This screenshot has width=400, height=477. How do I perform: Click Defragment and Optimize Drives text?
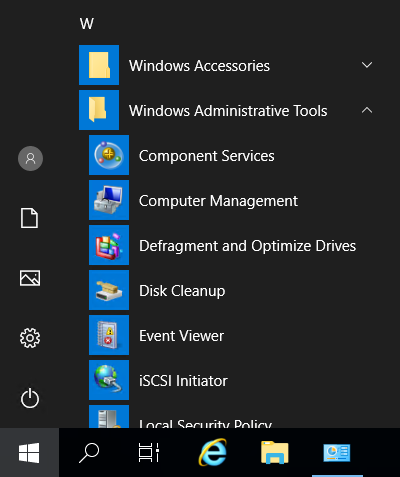tap(247, 246)
